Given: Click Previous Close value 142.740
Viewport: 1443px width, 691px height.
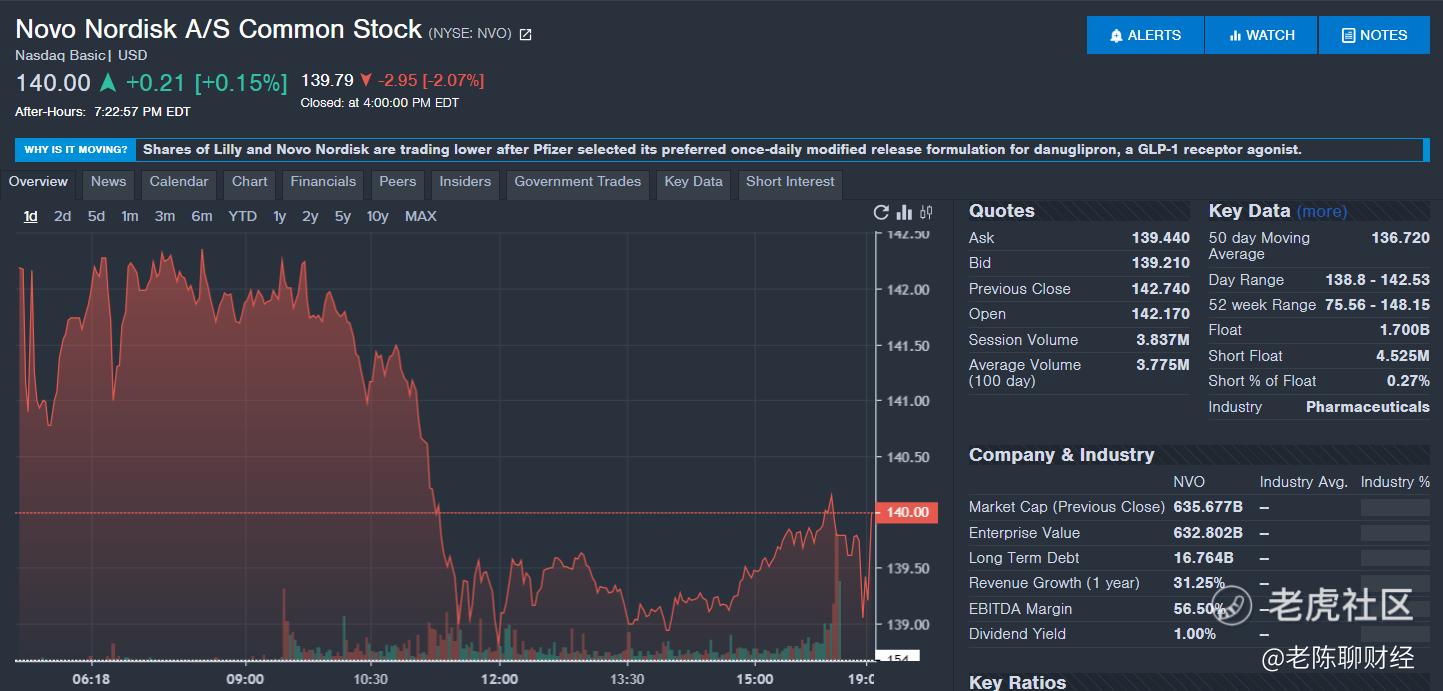Looking at the screenshot, I should coord(1160,289).
